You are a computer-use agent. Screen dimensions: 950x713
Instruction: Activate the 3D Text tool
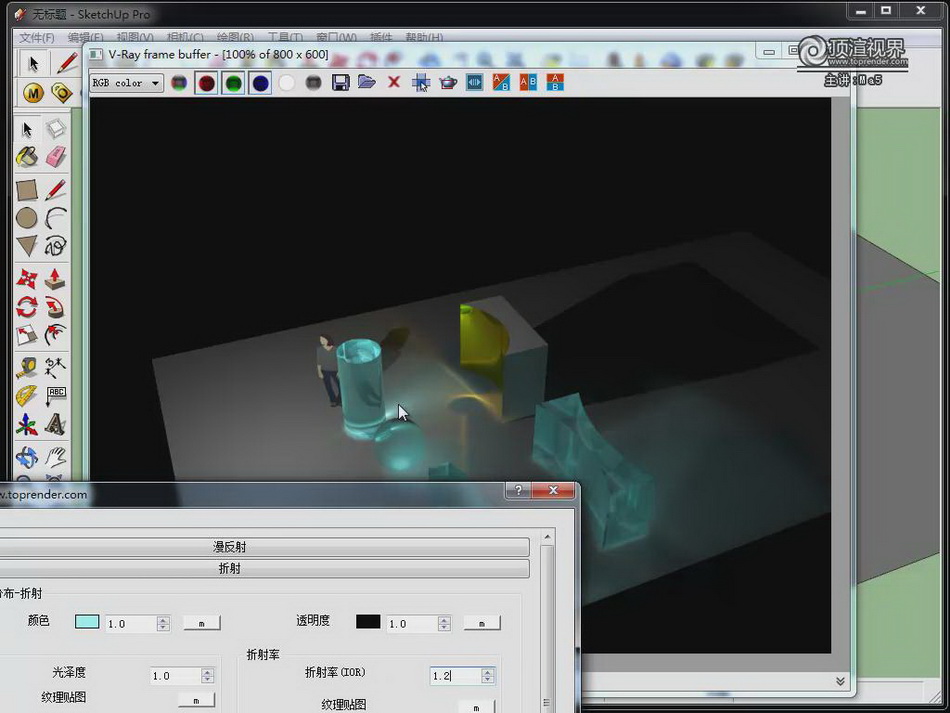55,424
